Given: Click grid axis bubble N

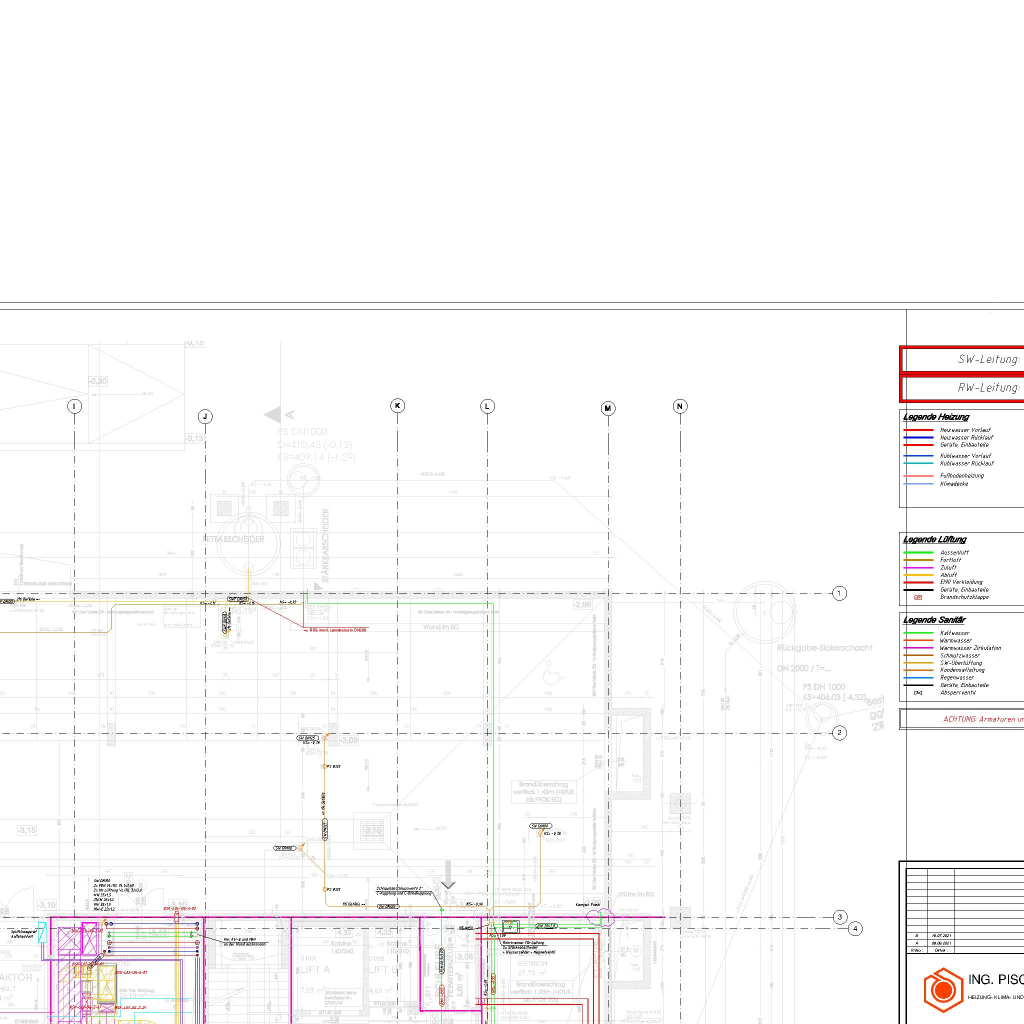Looking at the screenshot, I should click(680, 406).
